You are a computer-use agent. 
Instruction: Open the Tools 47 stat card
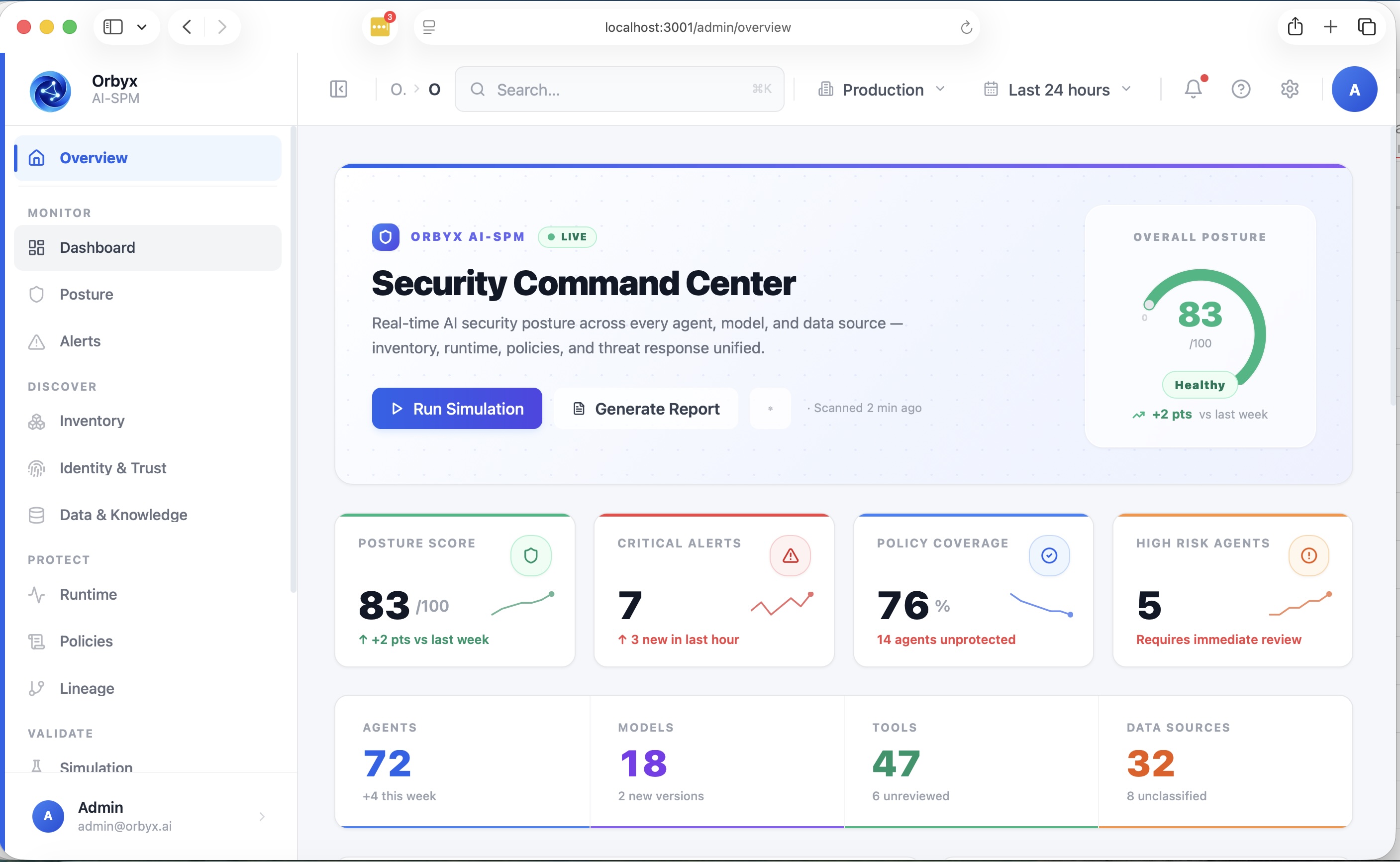(x=971, y=761)
